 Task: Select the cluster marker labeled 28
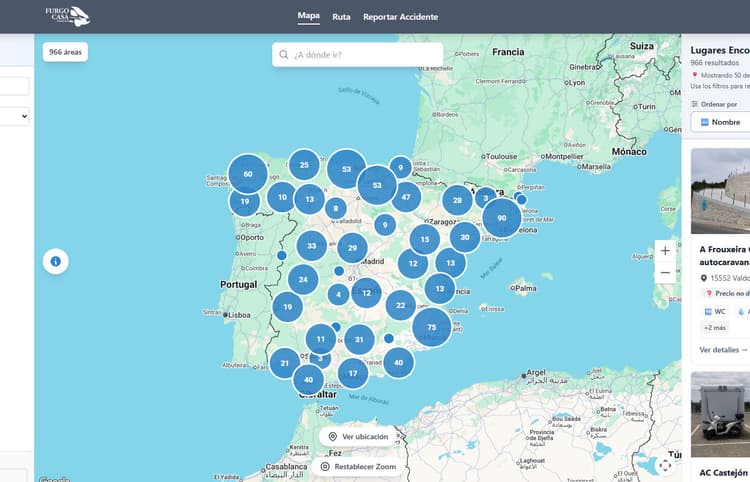pyautogui.click(x=457, y=200)
